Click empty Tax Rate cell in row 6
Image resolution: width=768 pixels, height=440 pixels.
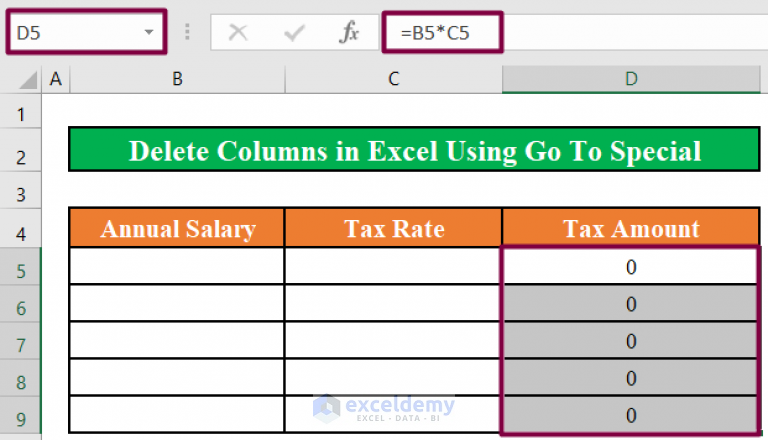click(393, 304)
